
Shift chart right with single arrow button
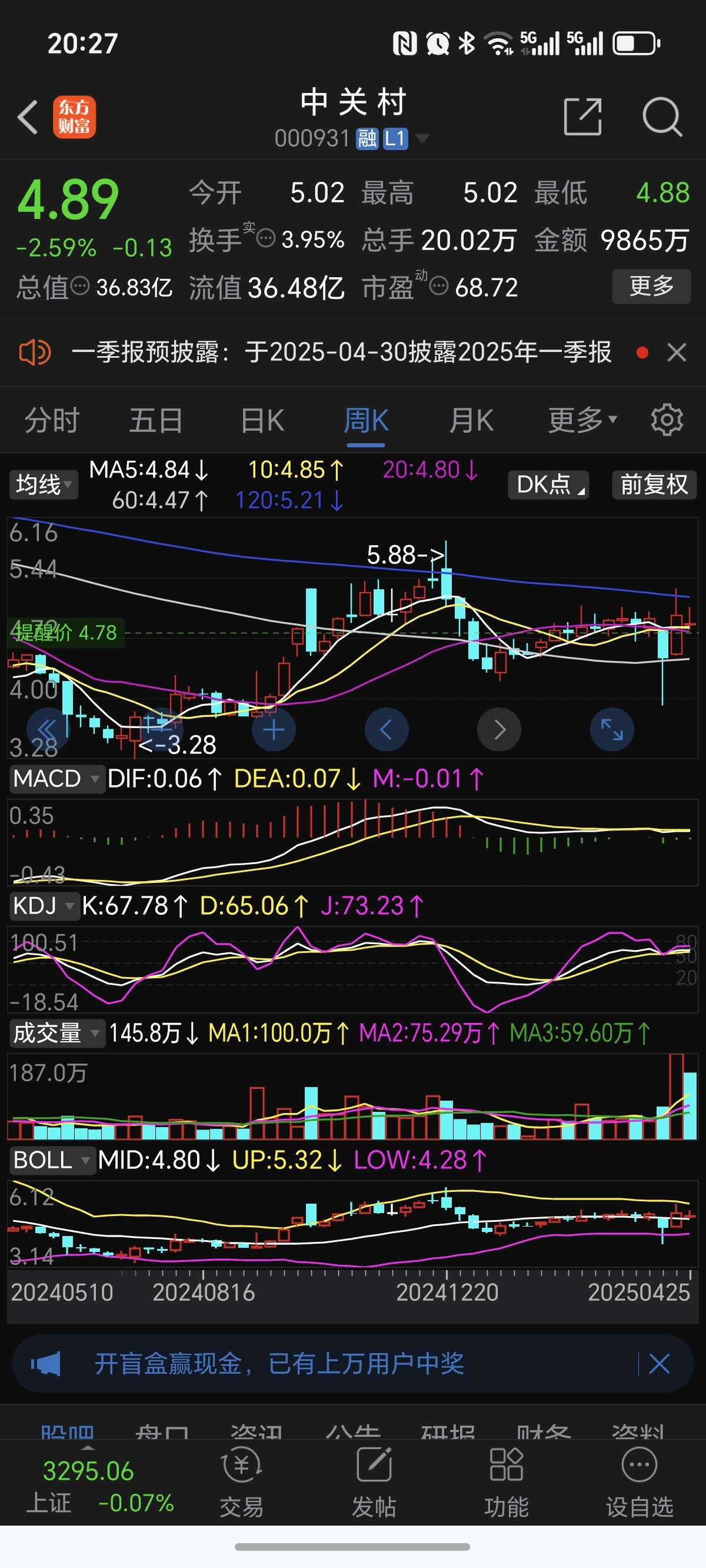pos(499,729)
